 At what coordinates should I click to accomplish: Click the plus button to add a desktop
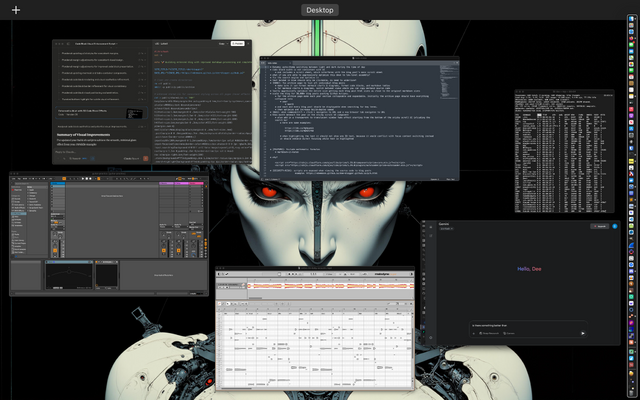tap(15, 10)
